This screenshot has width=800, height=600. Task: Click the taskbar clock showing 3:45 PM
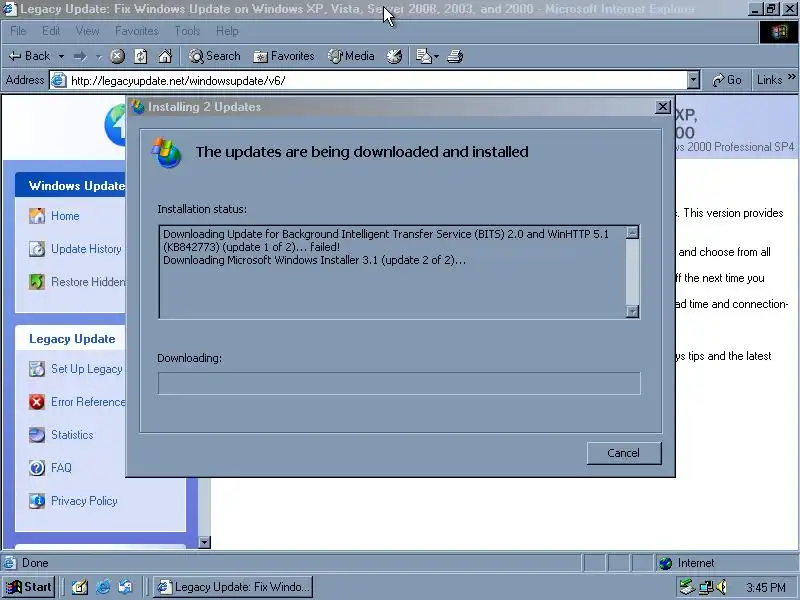765,587
